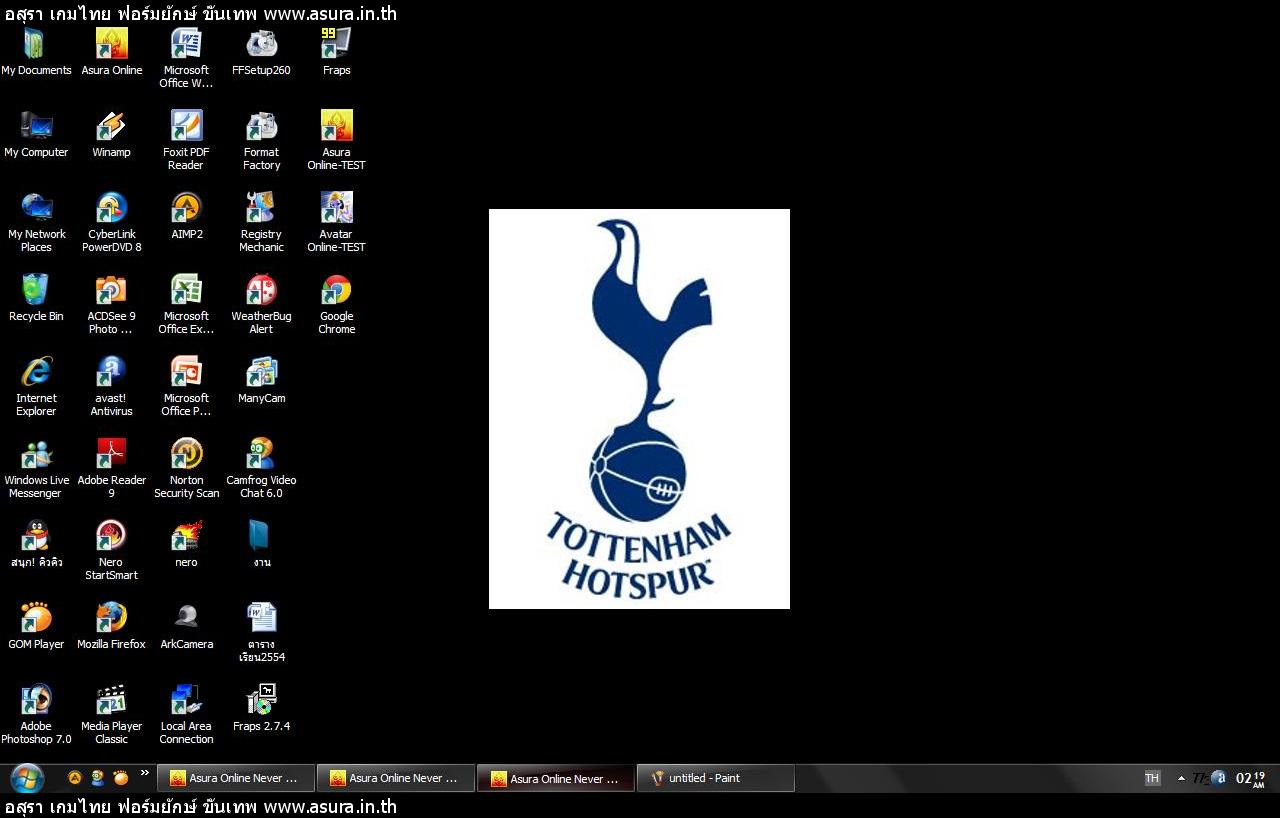Click the GOM Player quick launch icon
The width and height of the screenshot is (1280, 818).
pyautogui.click(x=121, y=777)
